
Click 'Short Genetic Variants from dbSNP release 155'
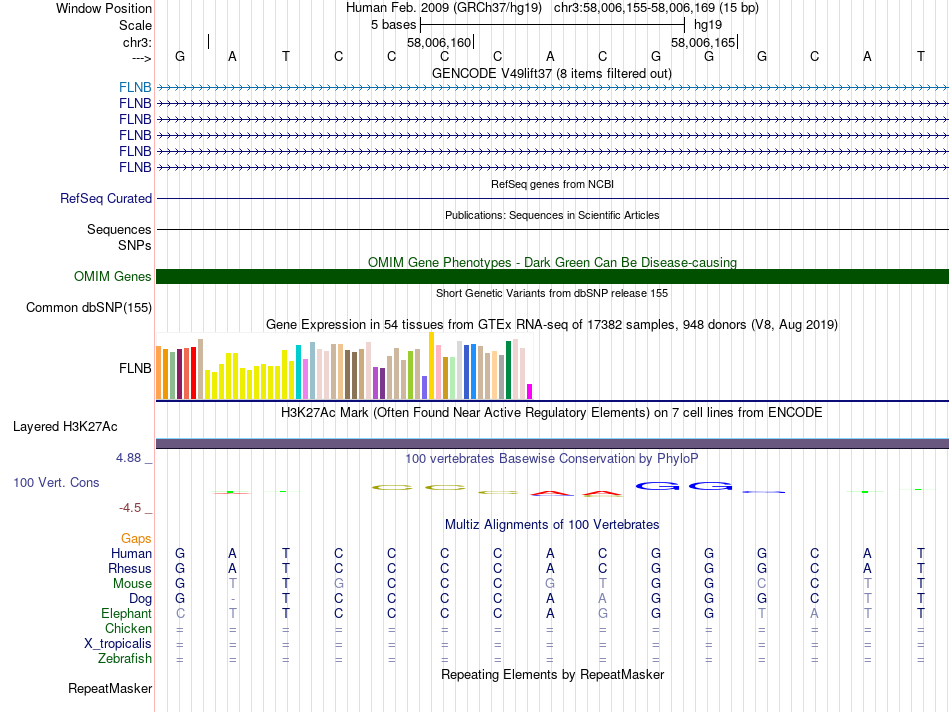(552, 293)
